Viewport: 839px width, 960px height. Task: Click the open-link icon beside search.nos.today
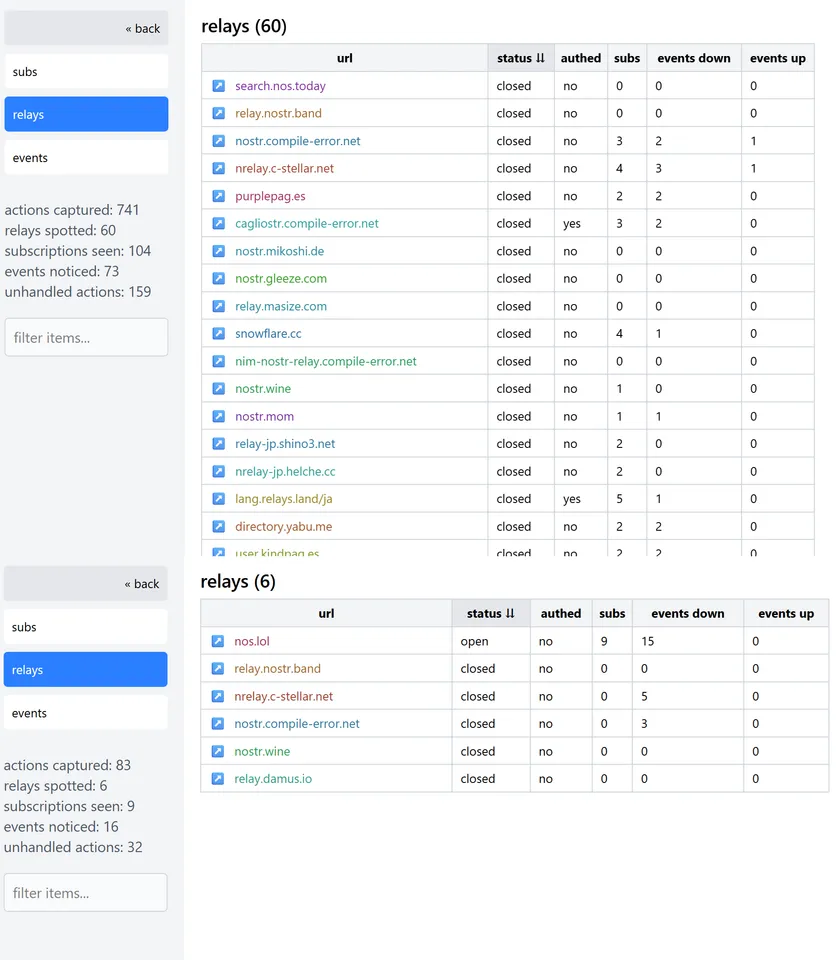coord(218,86)
